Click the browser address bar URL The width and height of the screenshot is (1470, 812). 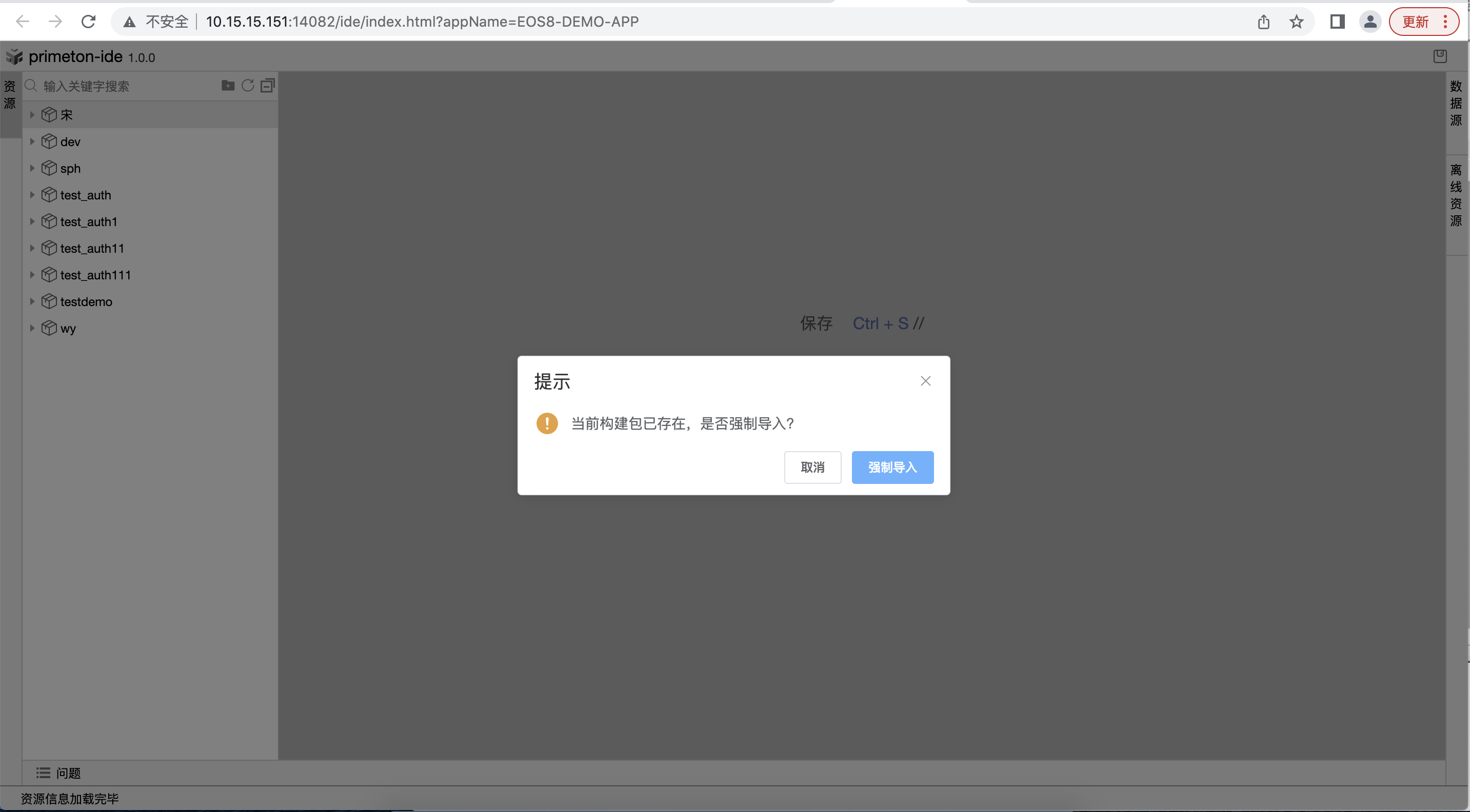[x=422, y=22]
